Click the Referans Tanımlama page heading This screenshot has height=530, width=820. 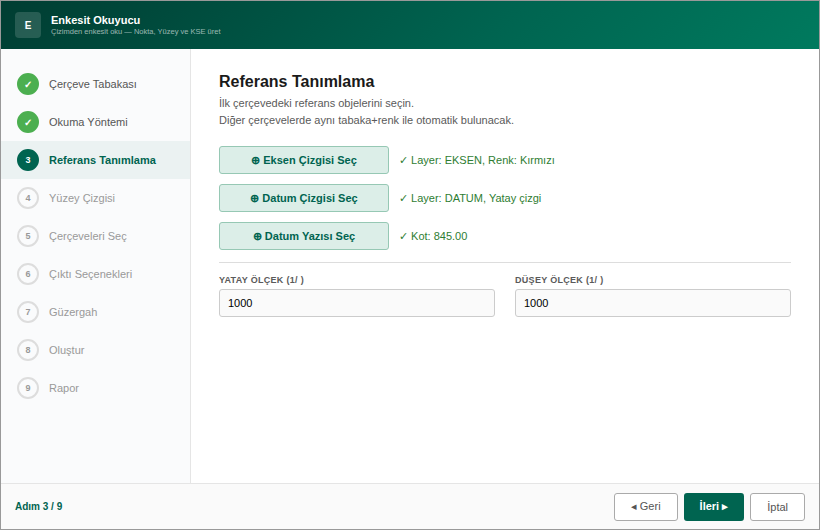pos(297,82)
